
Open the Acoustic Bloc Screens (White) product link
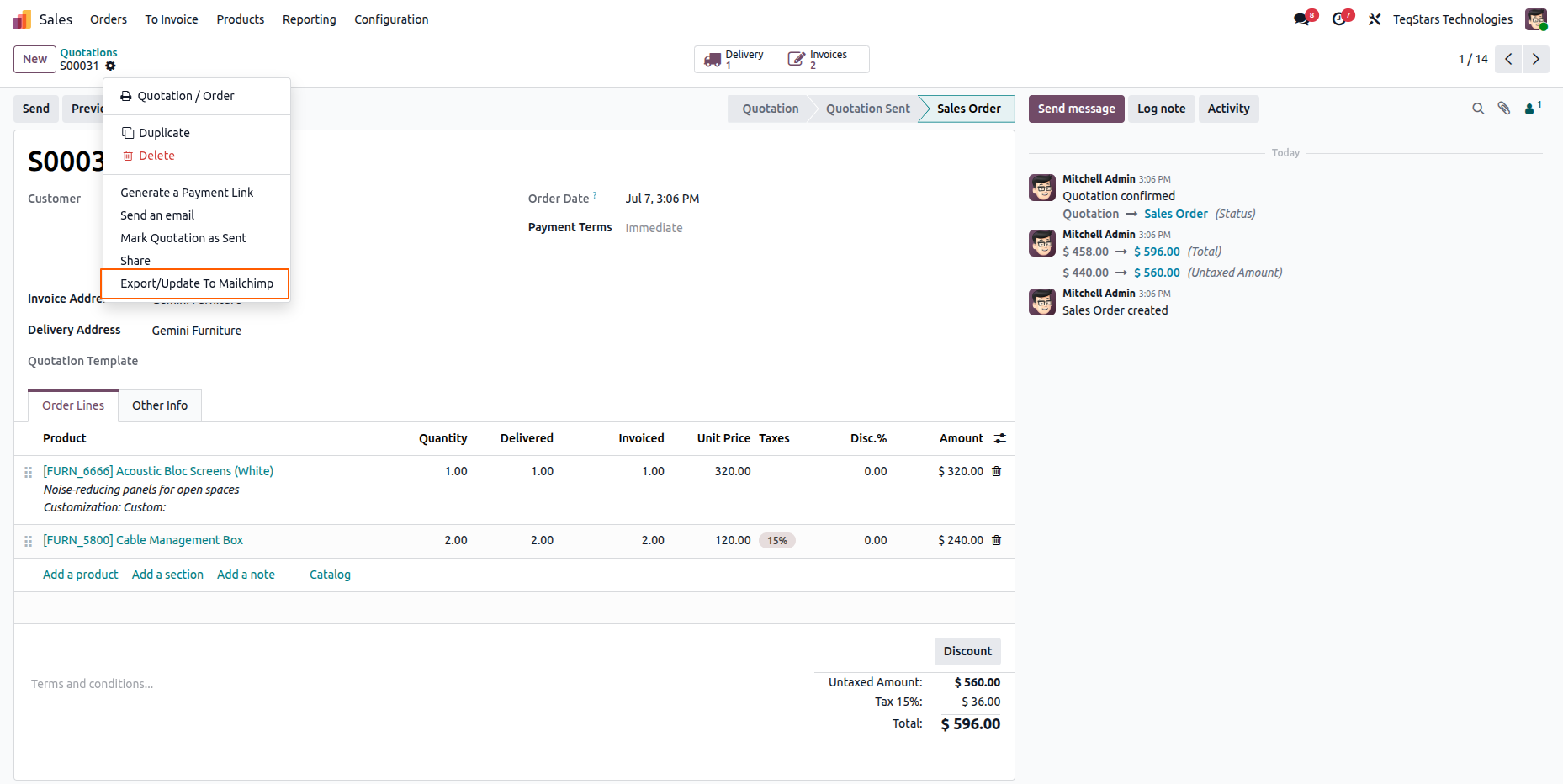pyautogui.click(x=158, y=471)
